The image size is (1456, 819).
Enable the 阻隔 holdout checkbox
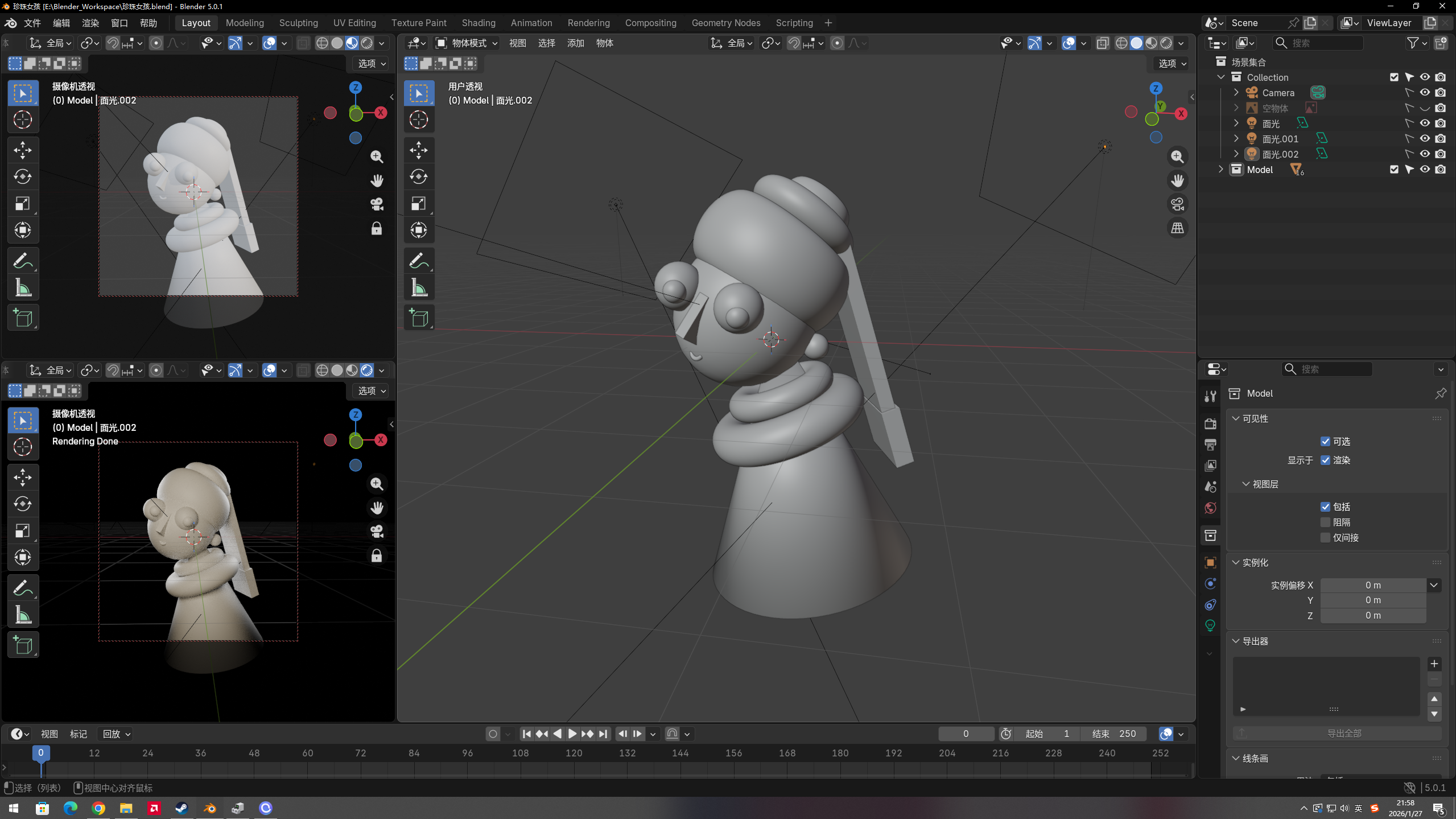[x=1325, y=522]
